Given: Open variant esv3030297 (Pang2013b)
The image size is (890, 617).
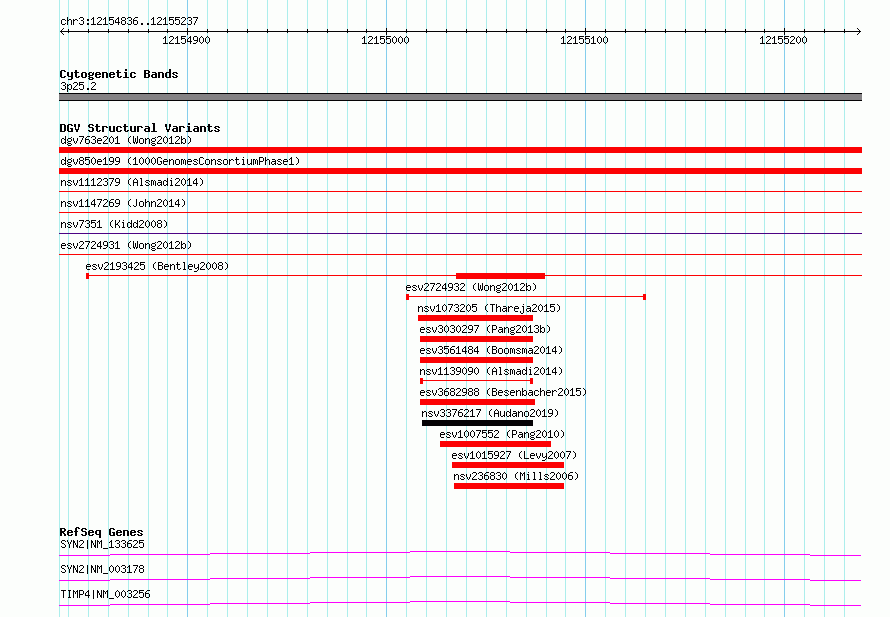Looking at the screenshot, I should point(485,329).
